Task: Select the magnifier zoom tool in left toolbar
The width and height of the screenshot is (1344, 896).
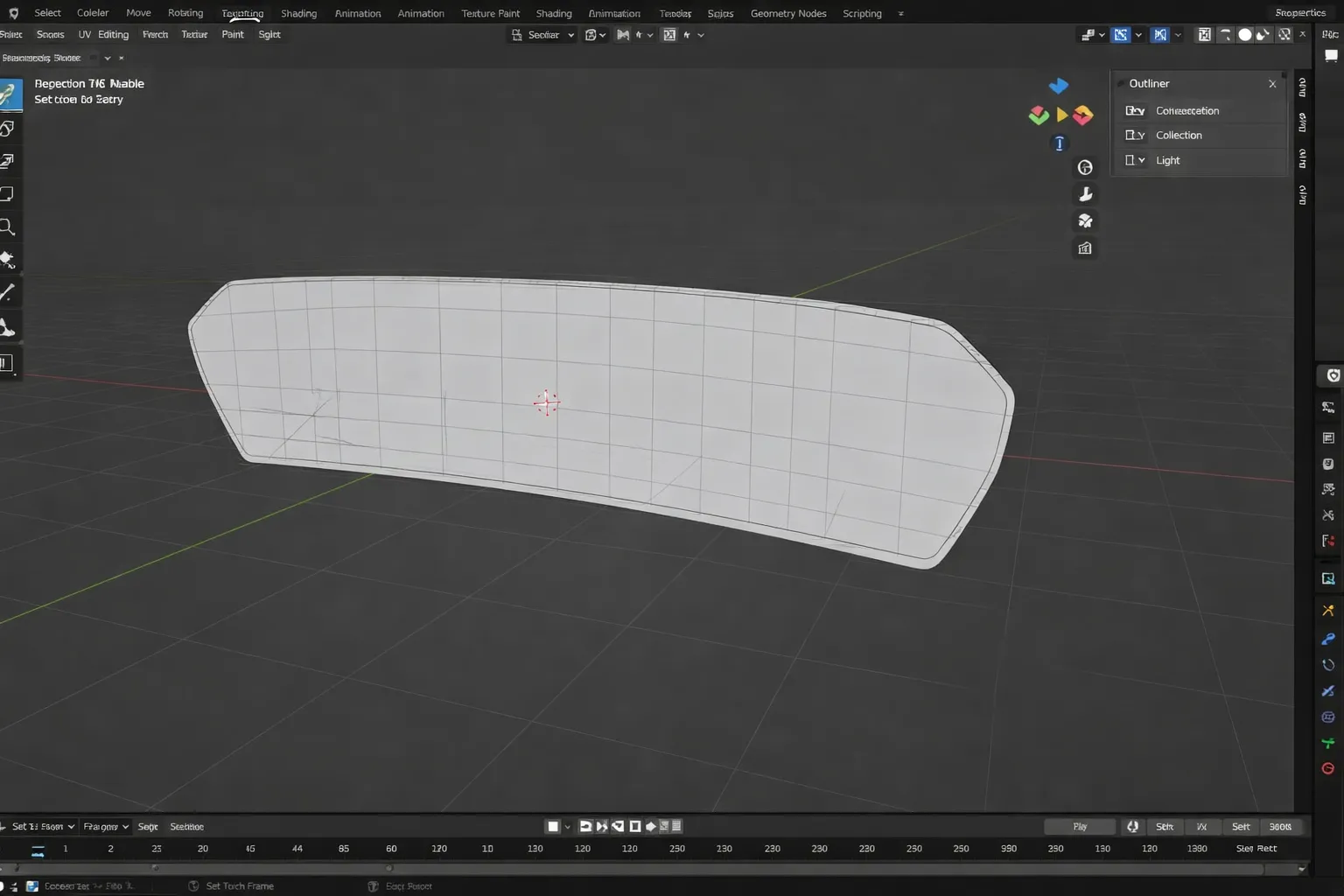Action: tap(8, 227)
